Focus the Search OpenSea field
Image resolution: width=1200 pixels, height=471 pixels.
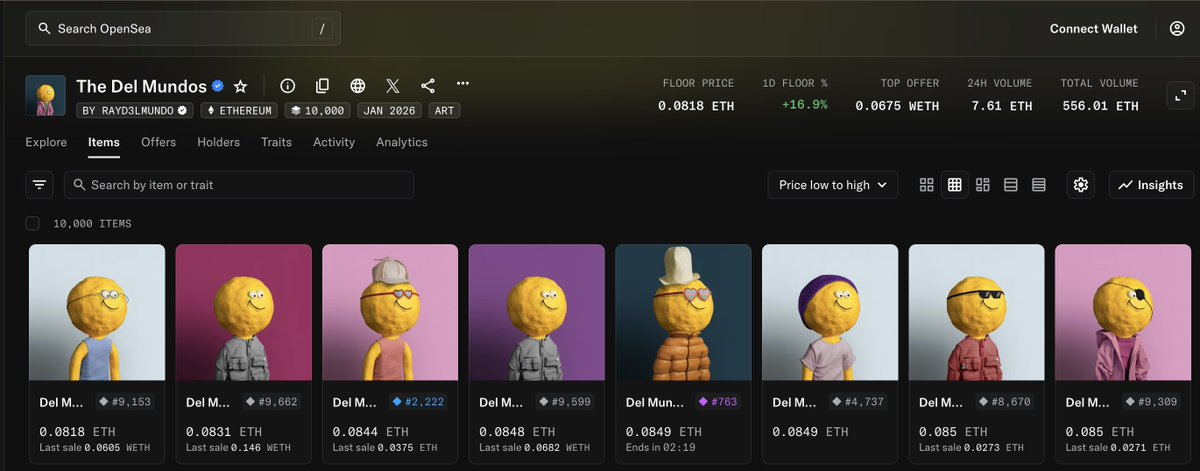coord(183,29)
